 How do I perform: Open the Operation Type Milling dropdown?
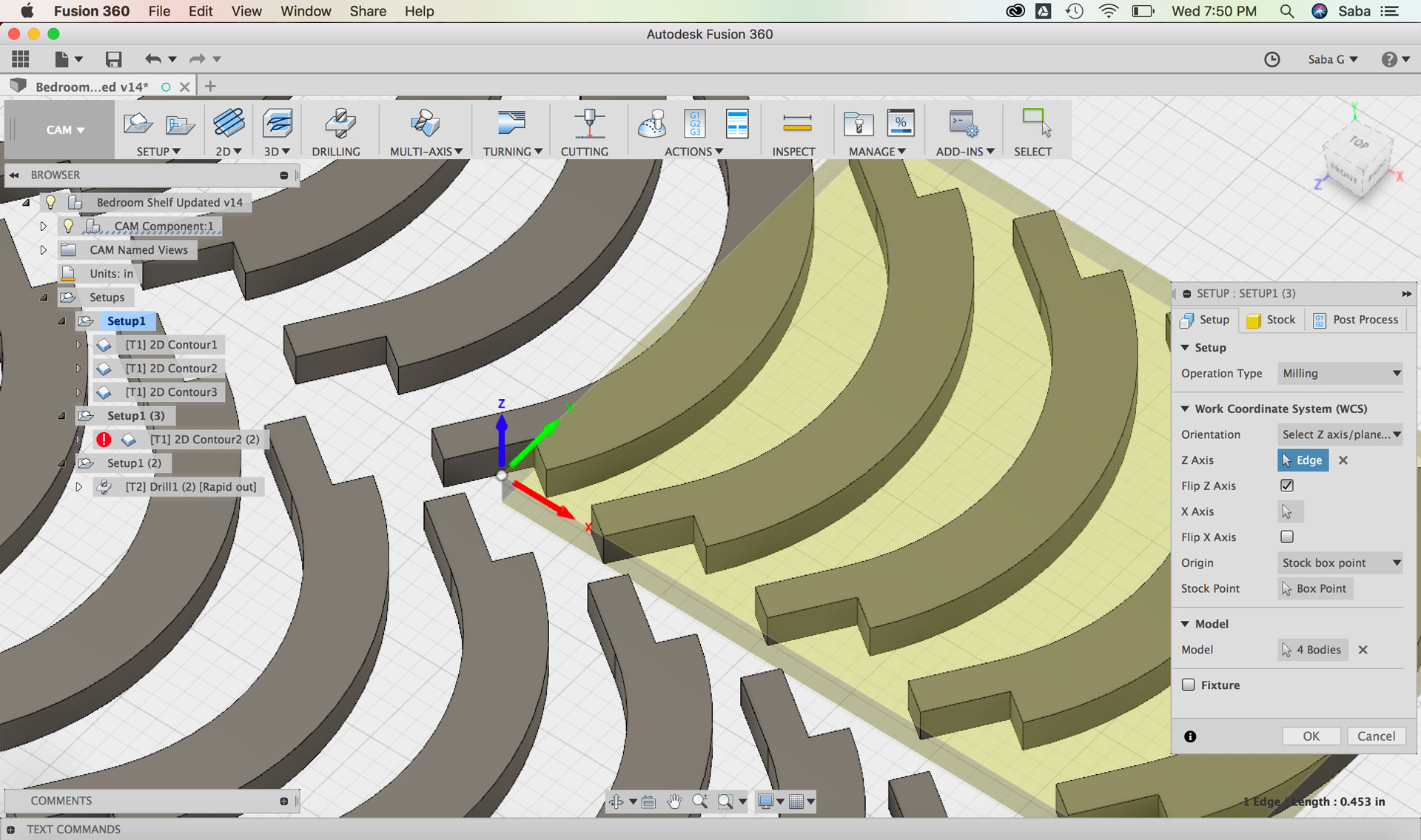[x=1340, y=373]
